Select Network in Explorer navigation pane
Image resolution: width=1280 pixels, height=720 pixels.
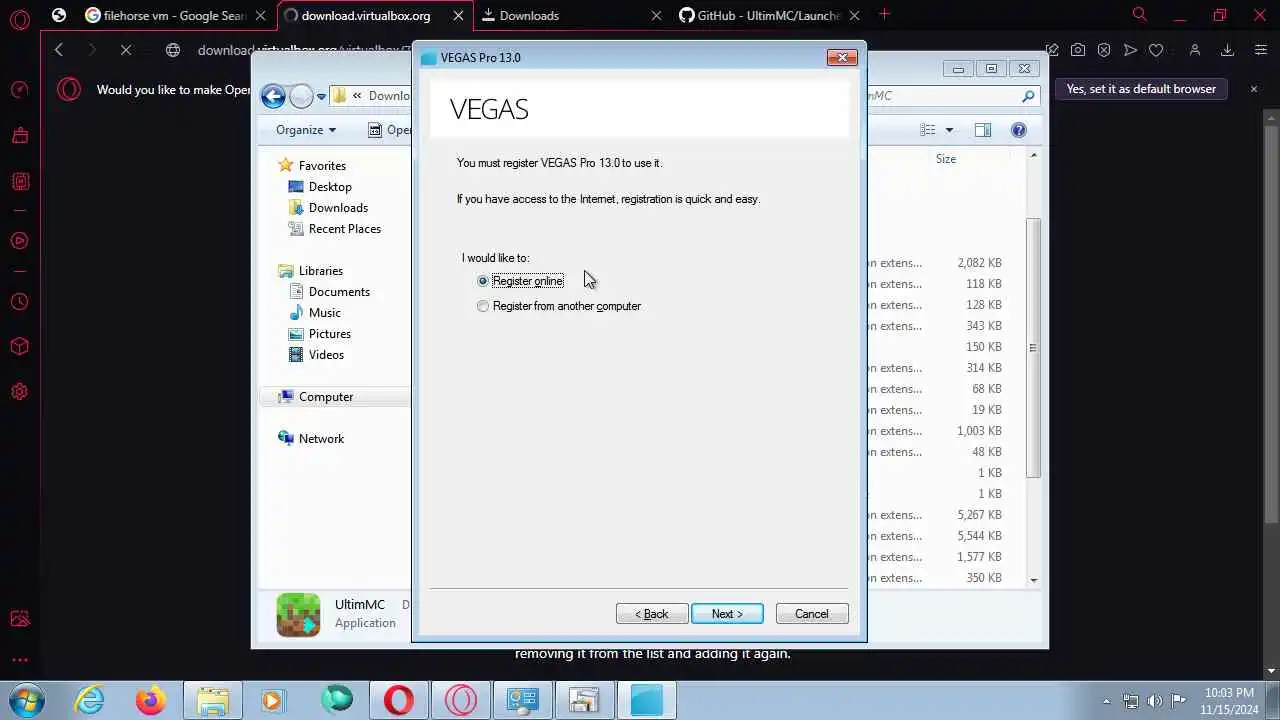coord(321,439)
